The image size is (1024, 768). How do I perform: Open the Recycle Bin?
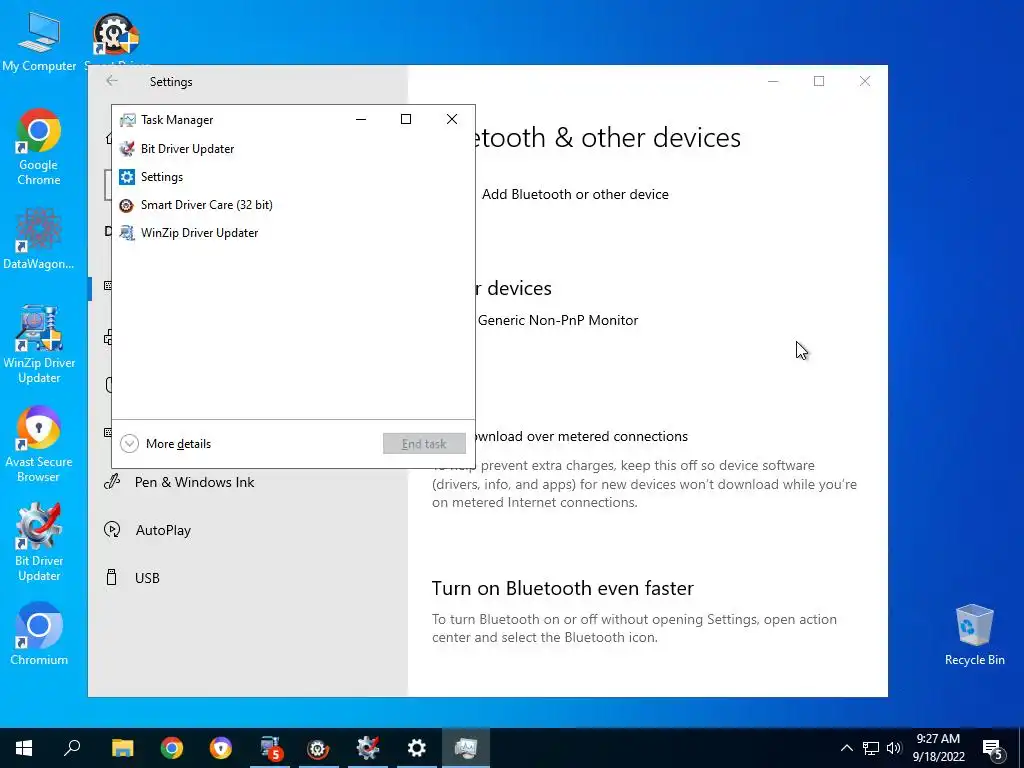point(974,635)
